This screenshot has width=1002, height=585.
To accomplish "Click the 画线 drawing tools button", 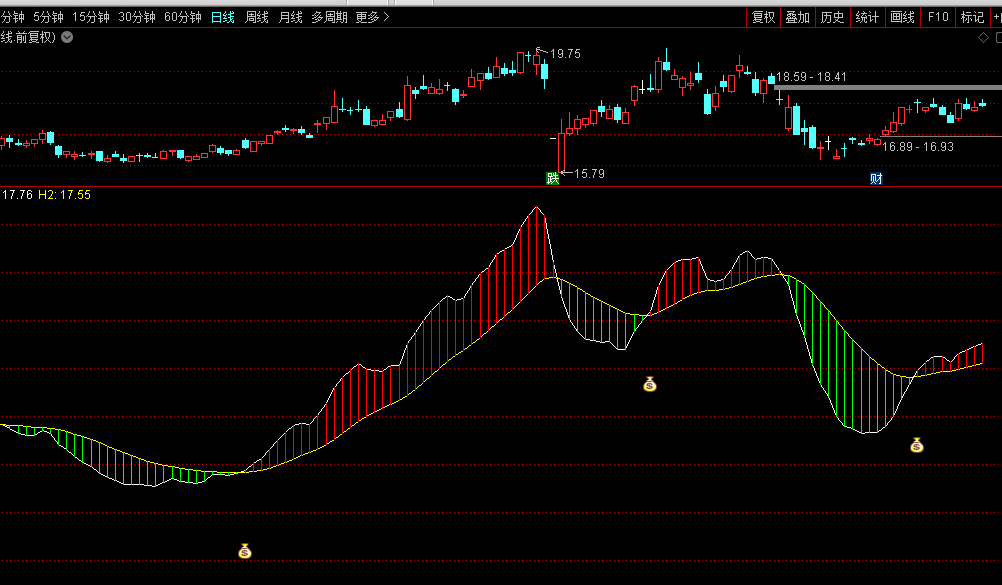I will (x=902, y=17).
